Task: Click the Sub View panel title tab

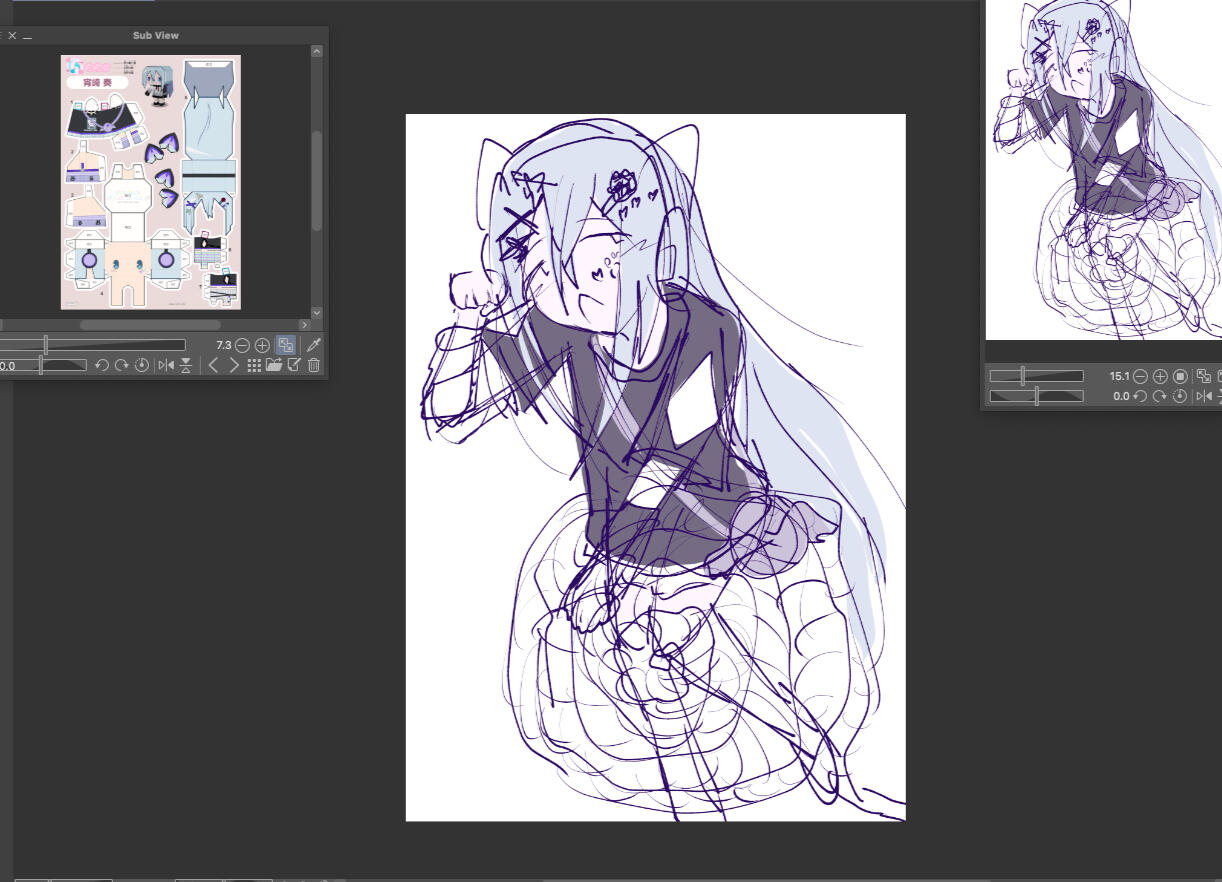Action: pos(155,35)
